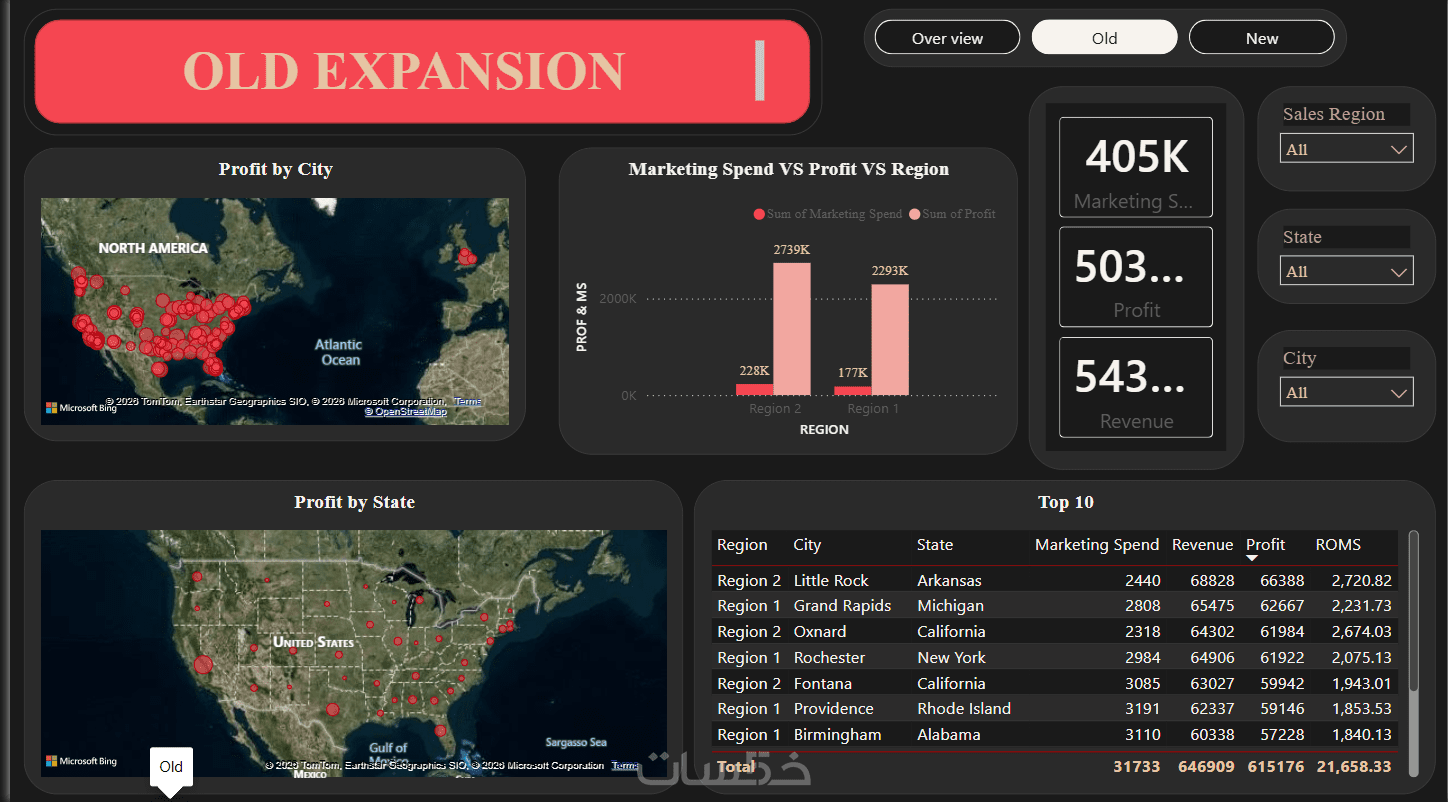Expand the State filter dropdown
The height and width of the screenshot is (802, 1448).
tap(1346, 271)
